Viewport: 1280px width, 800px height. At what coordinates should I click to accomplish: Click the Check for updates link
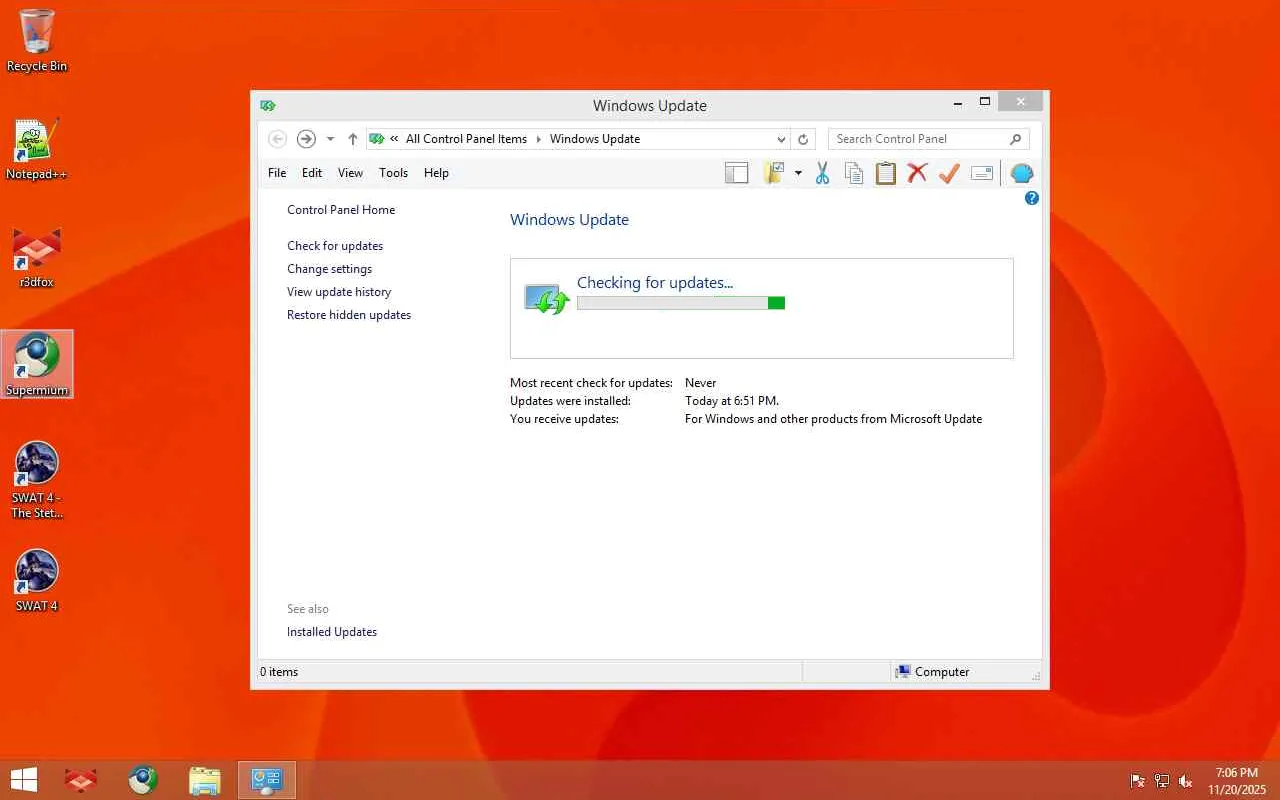point(335,246)
